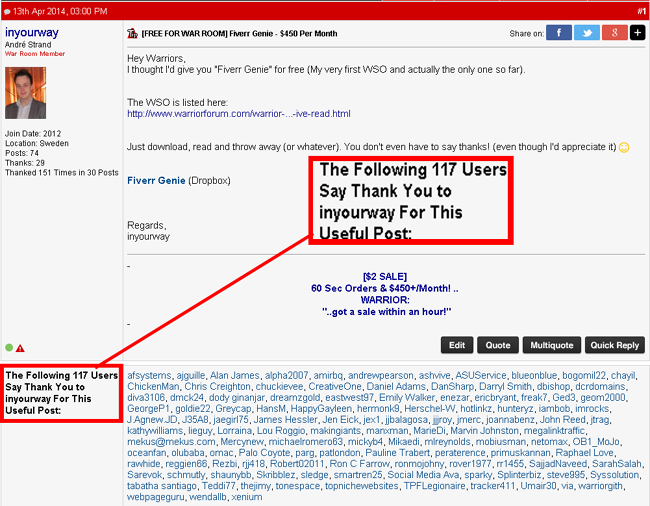Open thanker profile Daniel Adams
The width and height of the screenshot is (650, 506).
click(396, 387)
